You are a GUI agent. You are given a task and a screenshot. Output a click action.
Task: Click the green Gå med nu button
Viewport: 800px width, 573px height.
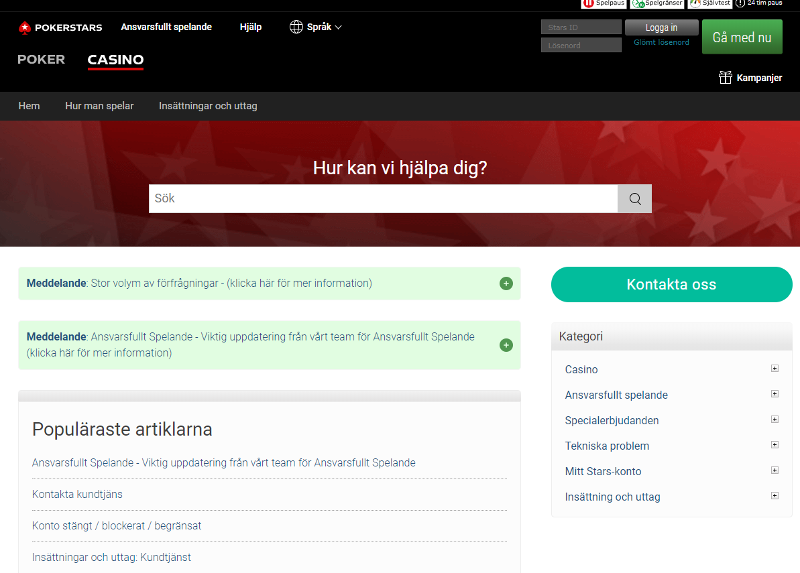(x=742, y=37)
